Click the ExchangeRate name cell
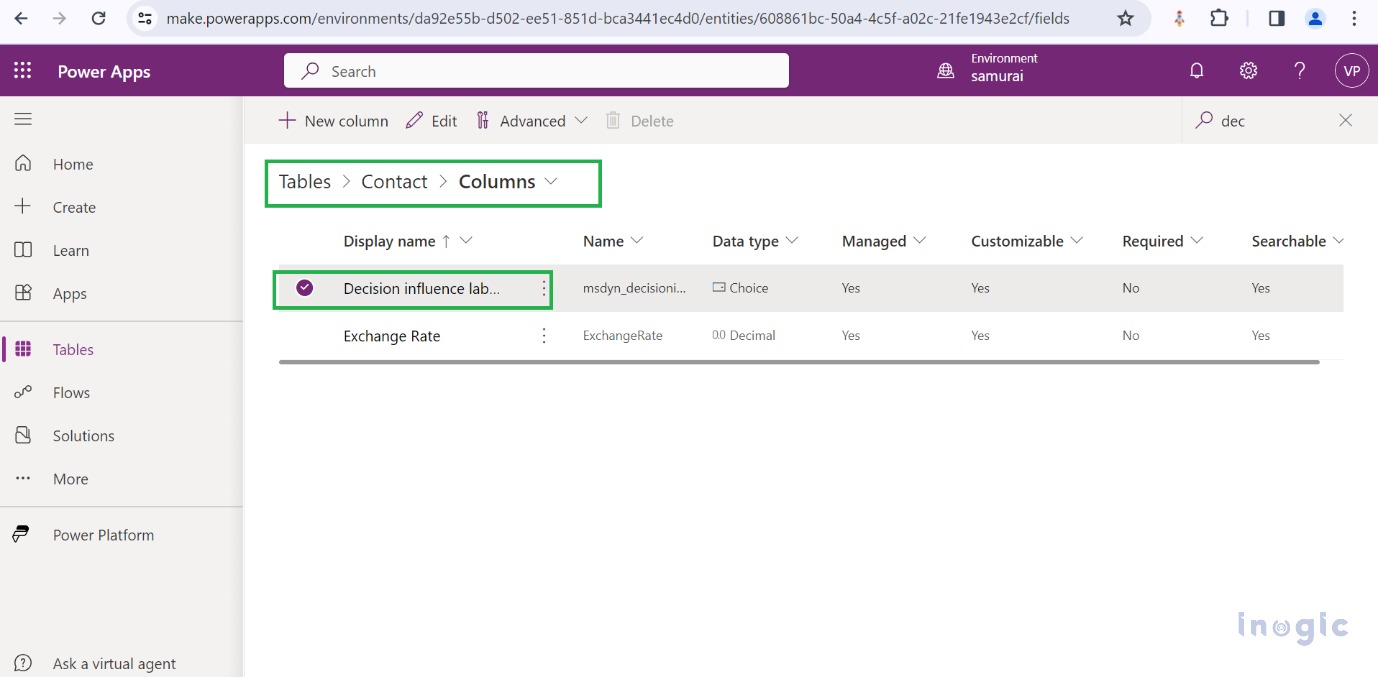 [x=623, y=336]
